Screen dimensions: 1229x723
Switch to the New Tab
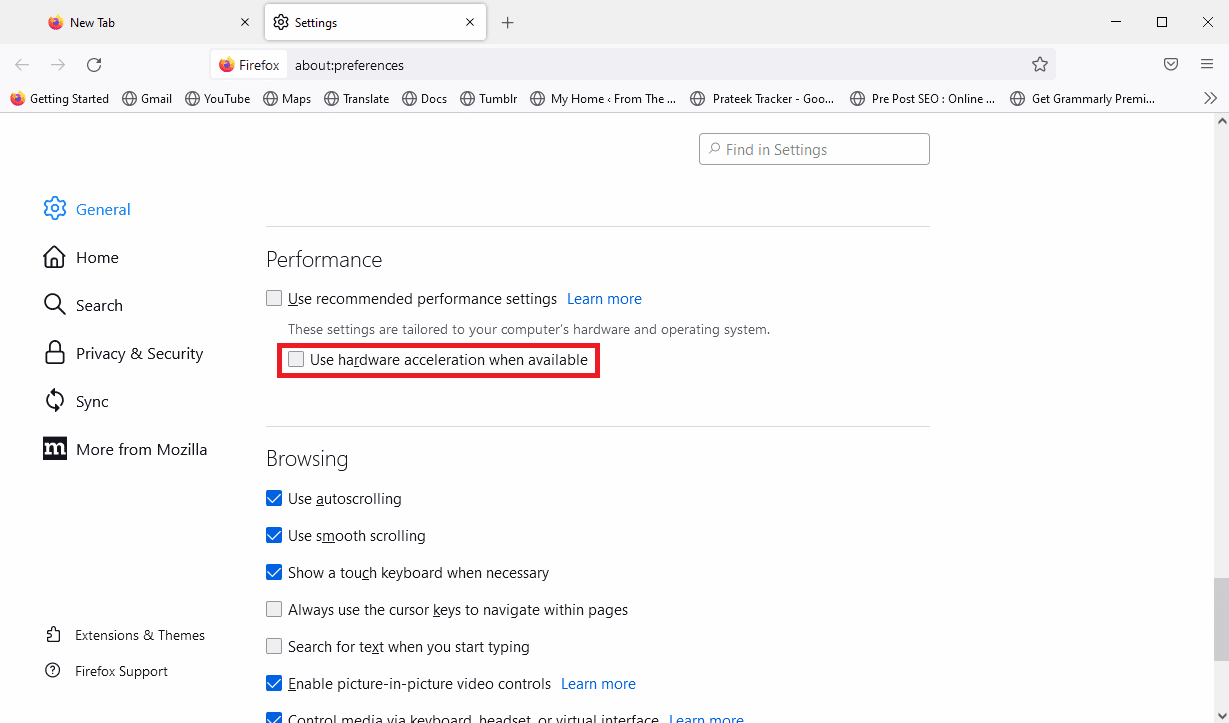94,21
